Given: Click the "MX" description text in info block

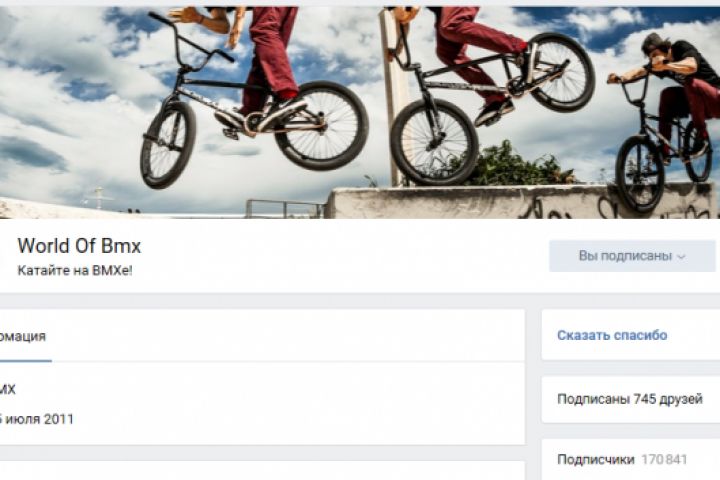Looking at the screenshot, I should click(x=8, y=390).
